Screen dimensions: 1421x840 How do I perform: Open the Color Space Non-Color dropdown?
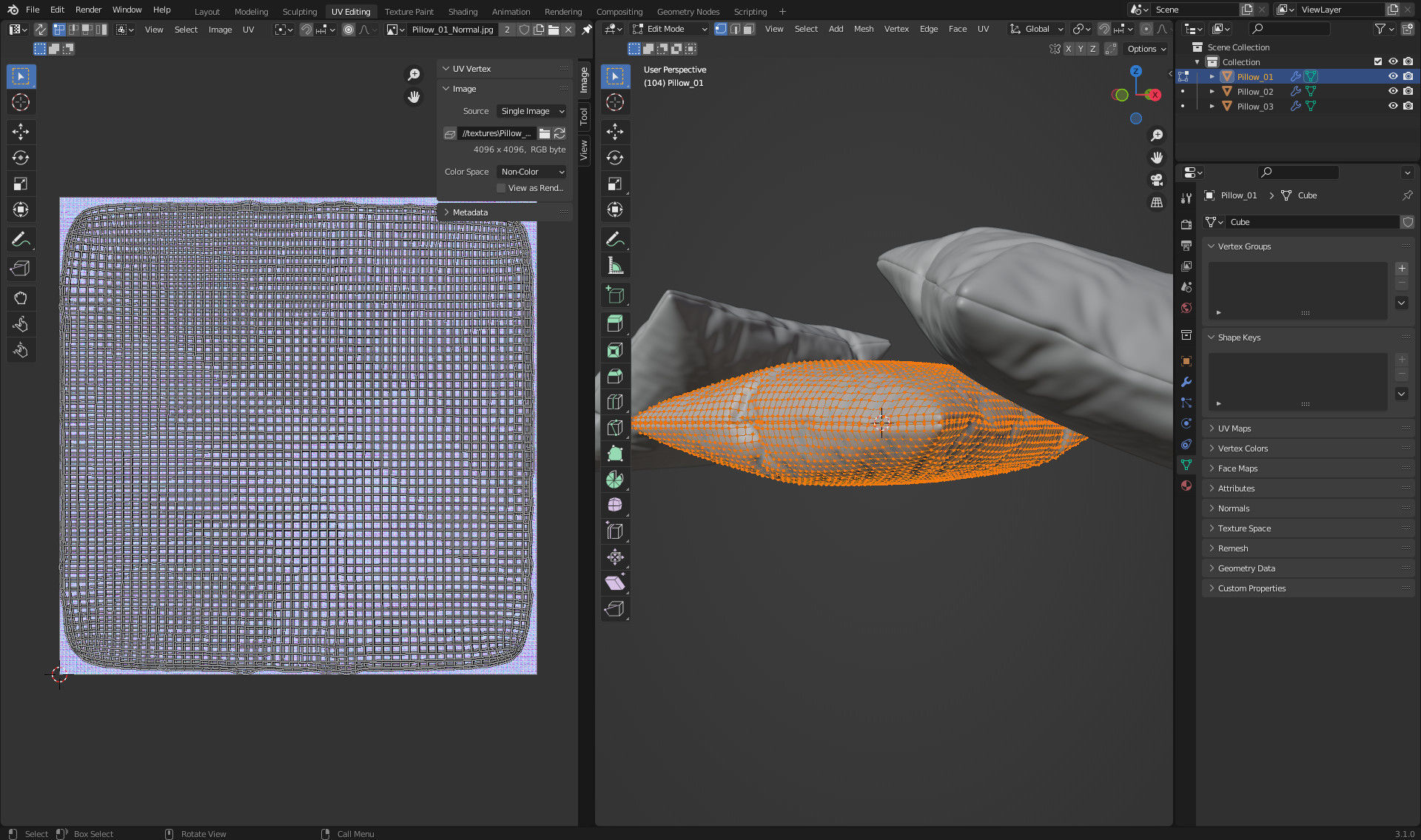tap(531, 172)
